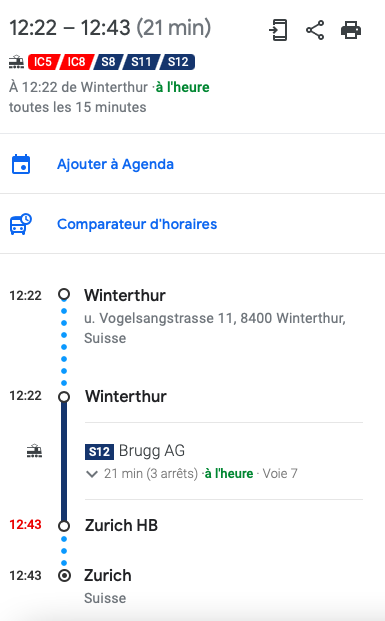
Task: Click the calendar icon for Agenda
Action: click(x=21, y=164)
